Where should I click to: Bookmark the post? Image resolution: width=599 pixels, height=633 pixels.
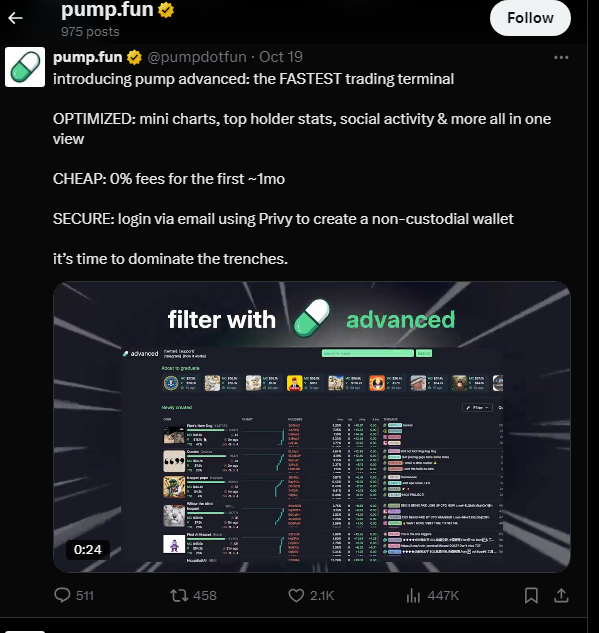[x=531, y=595]
